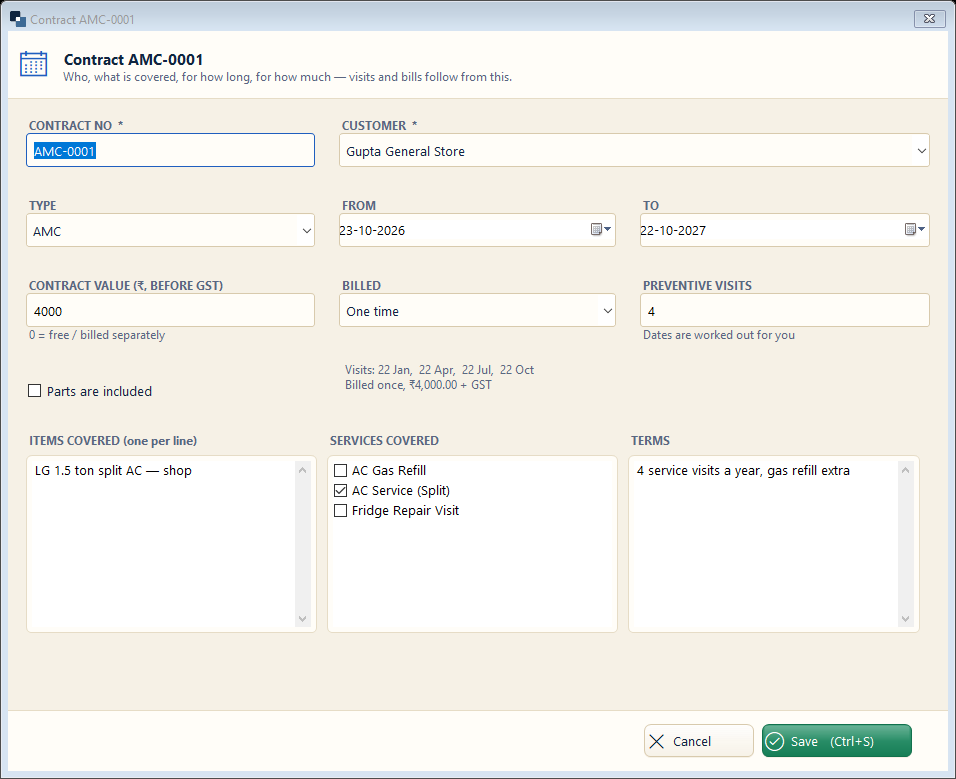Focus the Contract No input field
Image resolution: width=956 pixels, height=779 pixels.
[x=171, y=151]
